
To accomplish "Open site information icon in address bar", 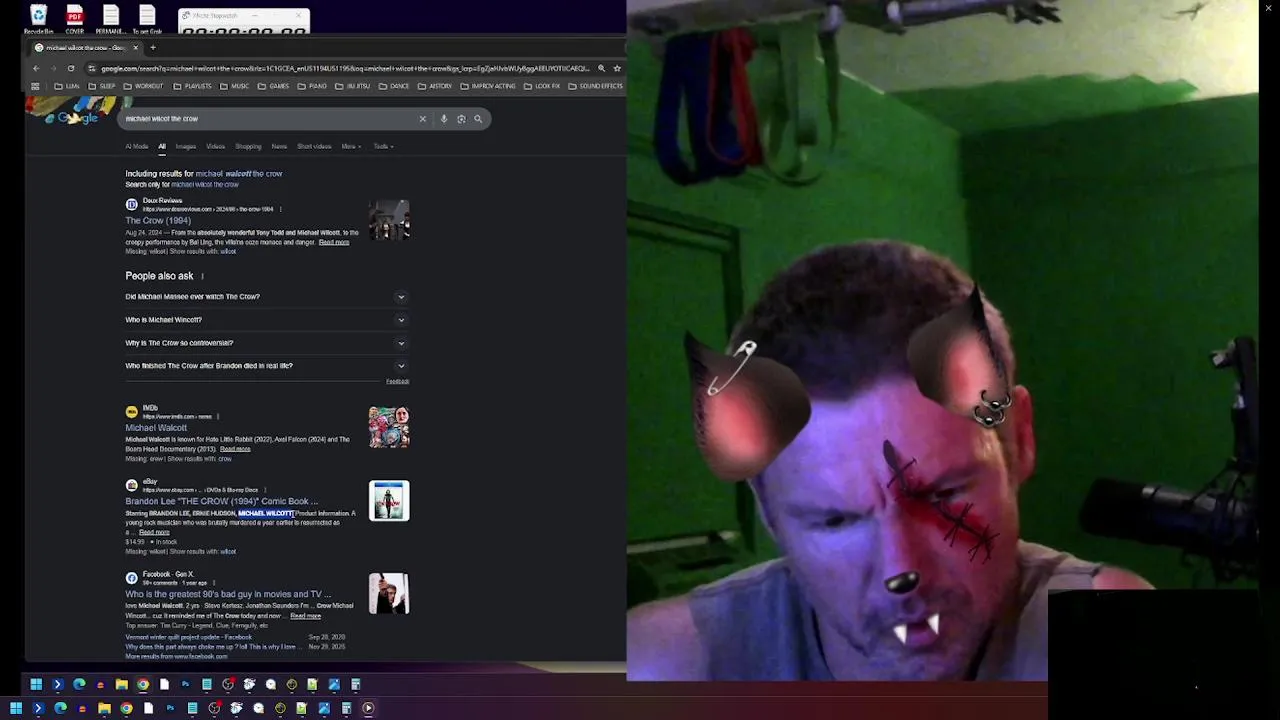I will coord(91,68).
